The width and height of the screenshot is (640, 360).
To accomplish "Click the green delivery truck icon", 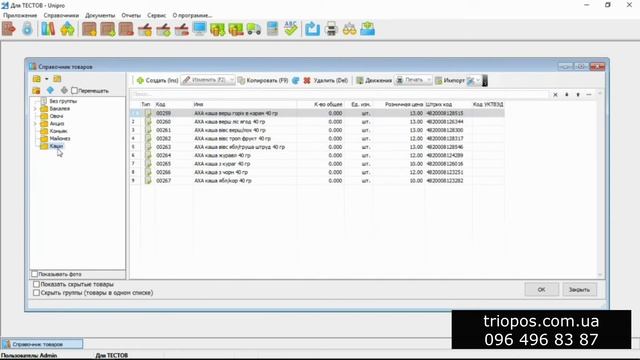I will (254, 29).
